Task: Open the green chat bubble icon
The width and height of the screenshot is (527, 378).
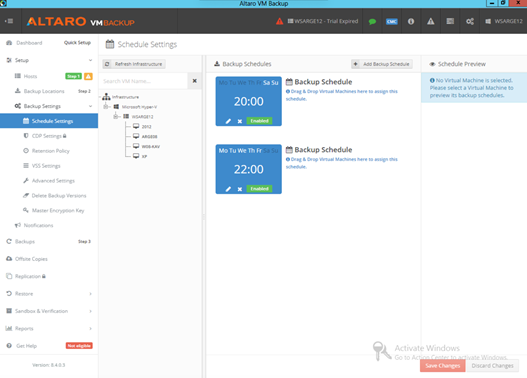Action: pyautogui.click(x=372, y=22)
